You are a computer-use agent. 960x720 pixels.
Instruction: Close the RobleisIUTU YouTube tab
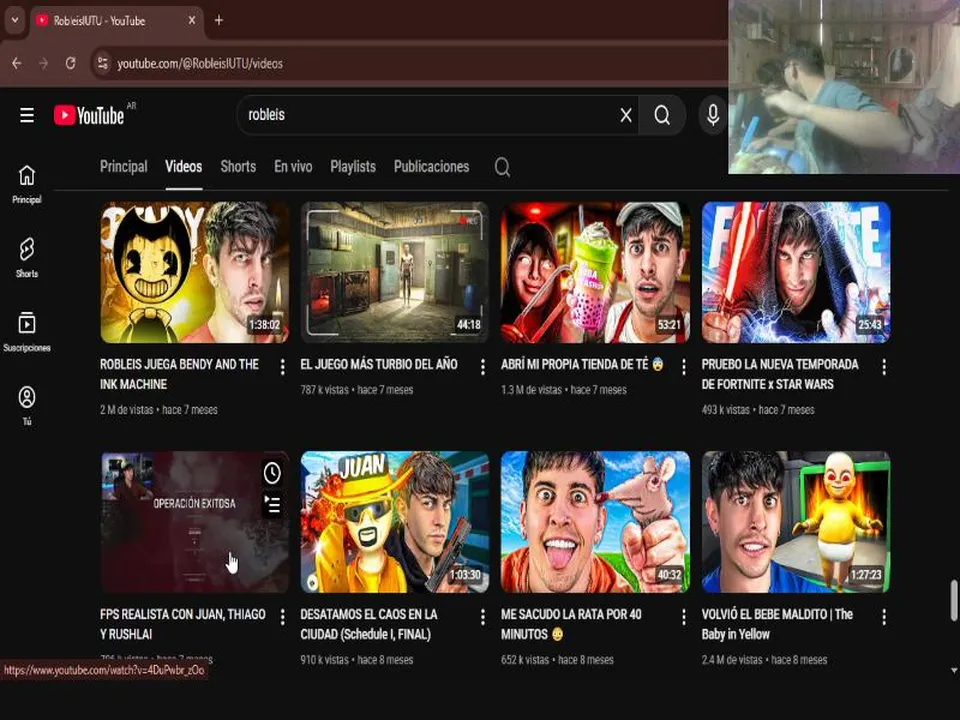point(192,20)
